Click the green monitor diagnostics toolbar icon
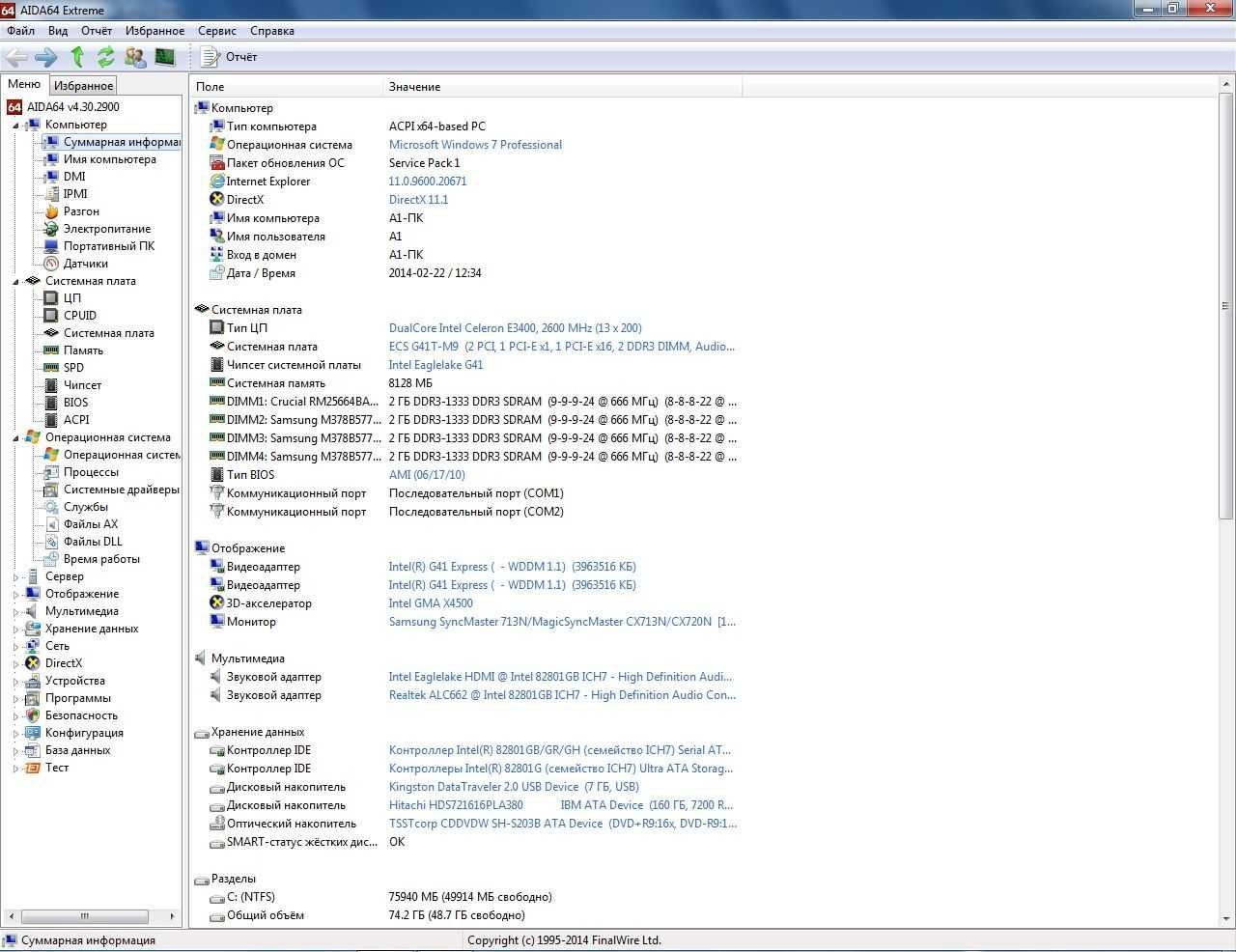 click(165, 57)
